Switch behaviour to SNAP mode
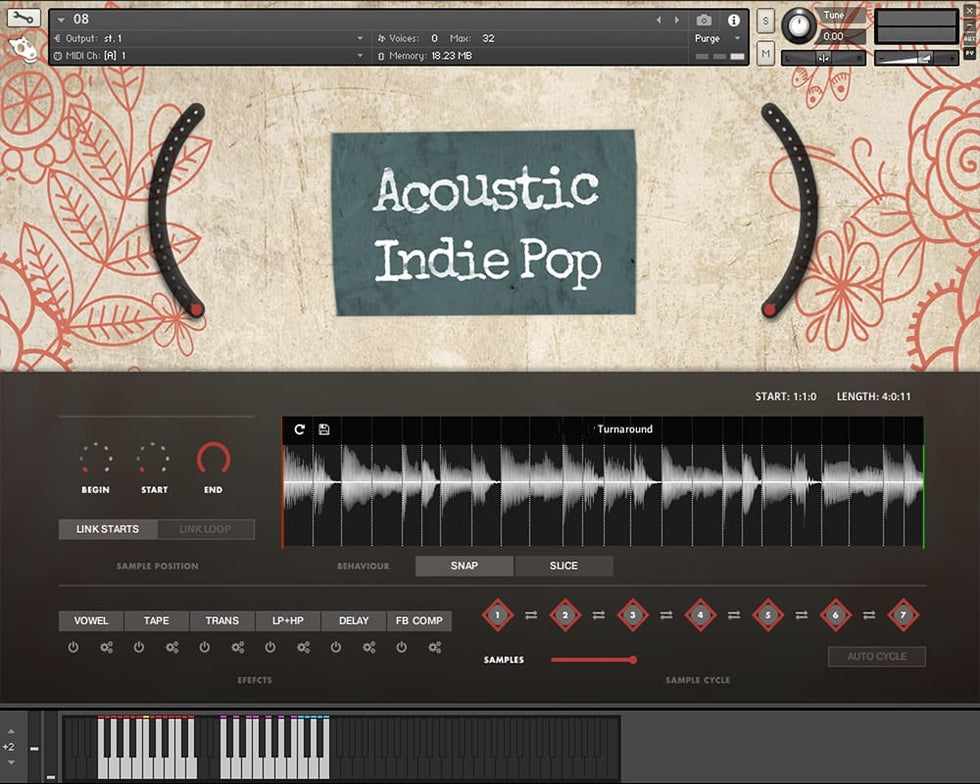 (464, 566)
